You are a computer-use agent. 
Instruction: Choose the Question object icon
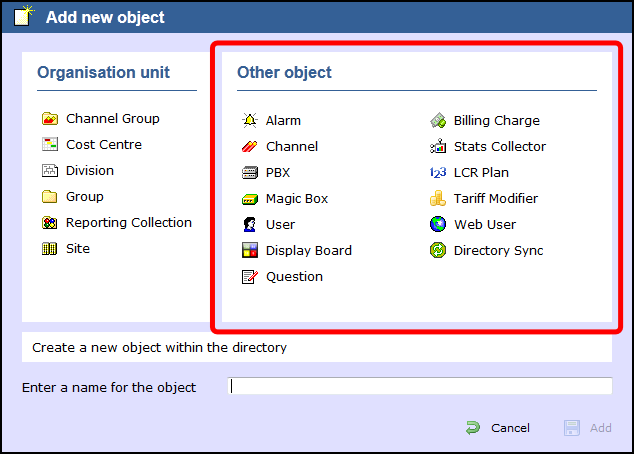250,277
